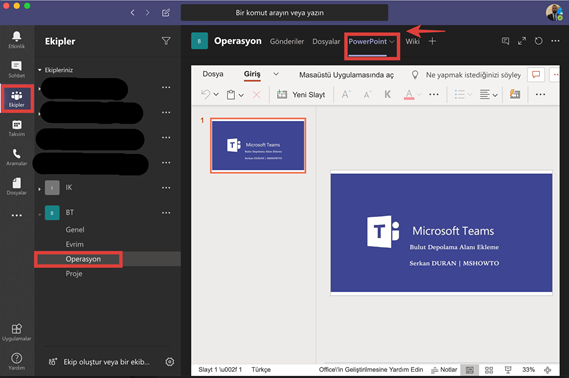The image size is (569, 378).
Task: Click the Designer ideas icon
Action: (515, 94)
